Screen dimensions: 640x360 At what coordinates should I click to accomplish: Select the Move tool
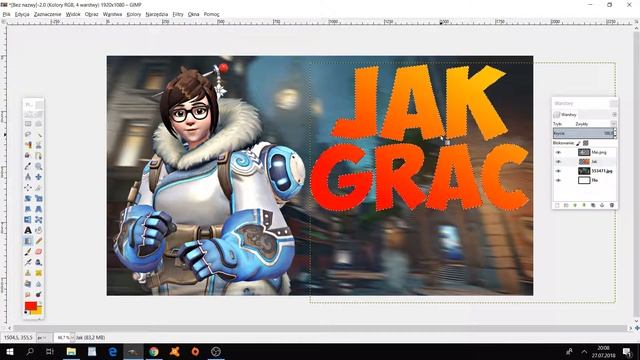(x=38, y=177)
